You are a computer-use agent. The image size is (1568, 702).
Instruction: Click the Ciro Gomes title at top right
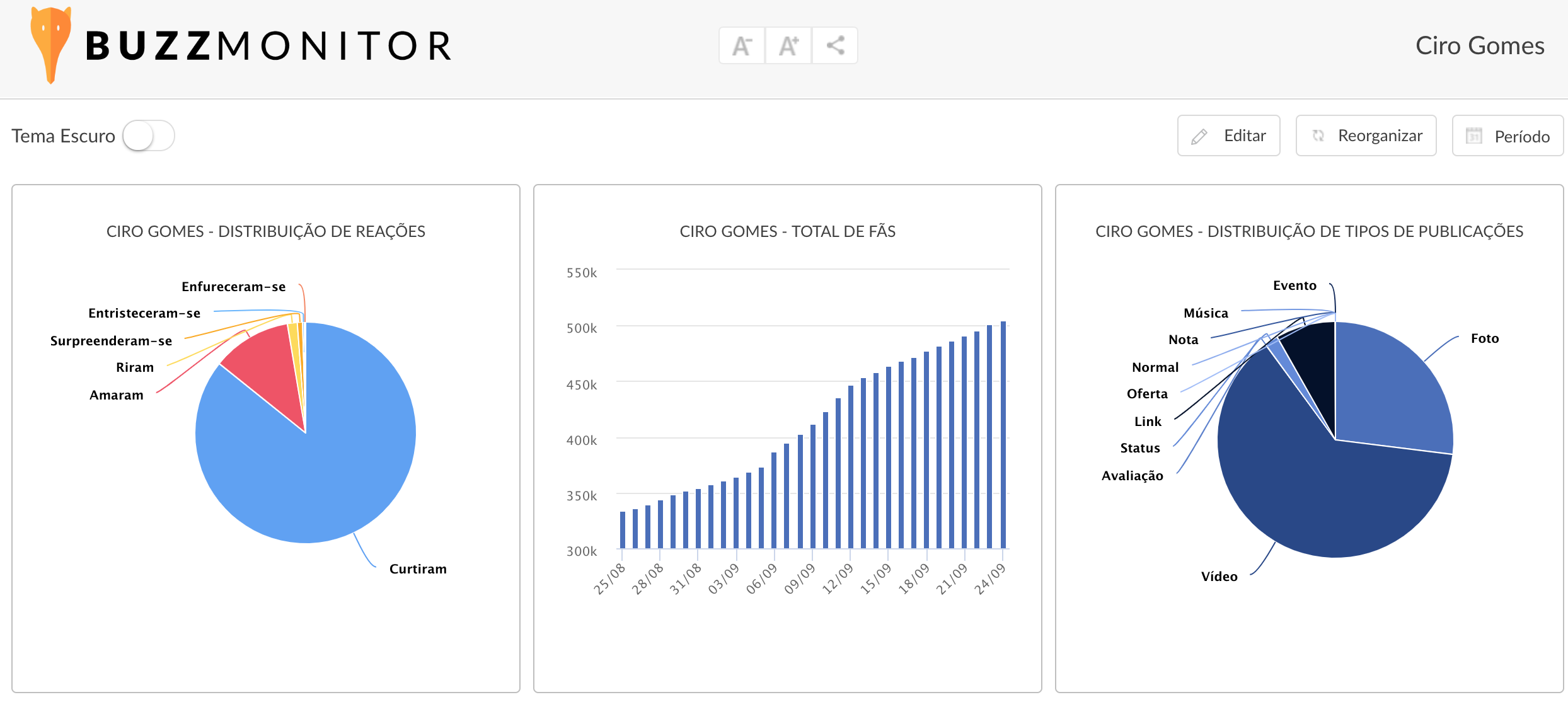tap(1479, 45)
